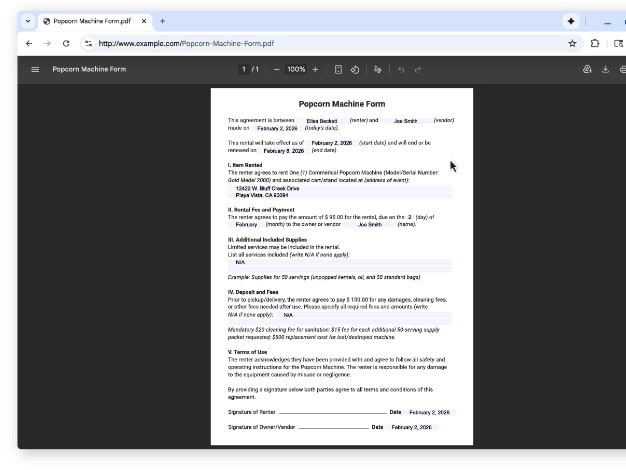Click the renter name field Elias Becked

pos(324,120)
